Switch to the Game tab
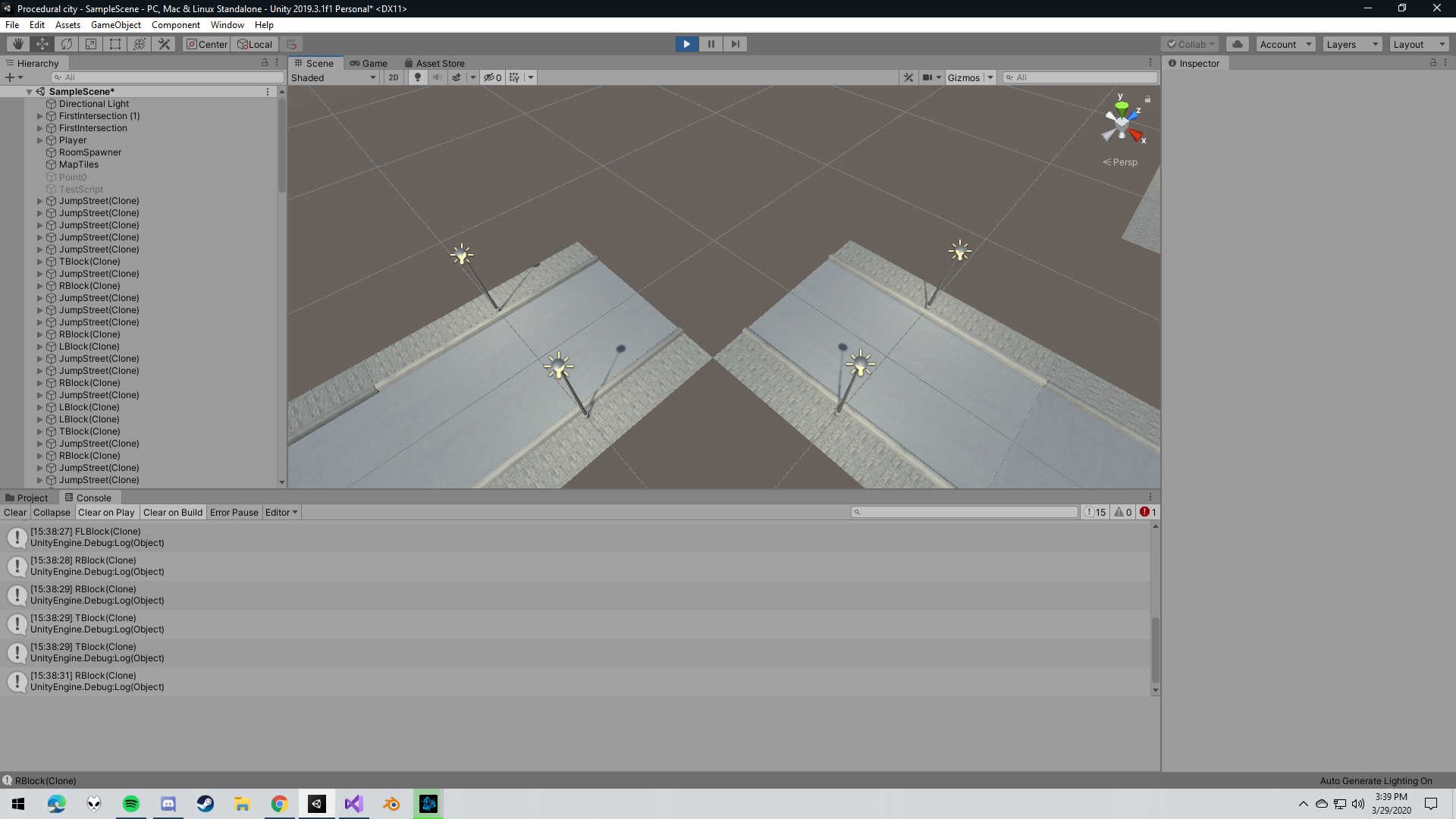Image resolution: width=1456 pixels, height=819 pixels. pos(369,64)
